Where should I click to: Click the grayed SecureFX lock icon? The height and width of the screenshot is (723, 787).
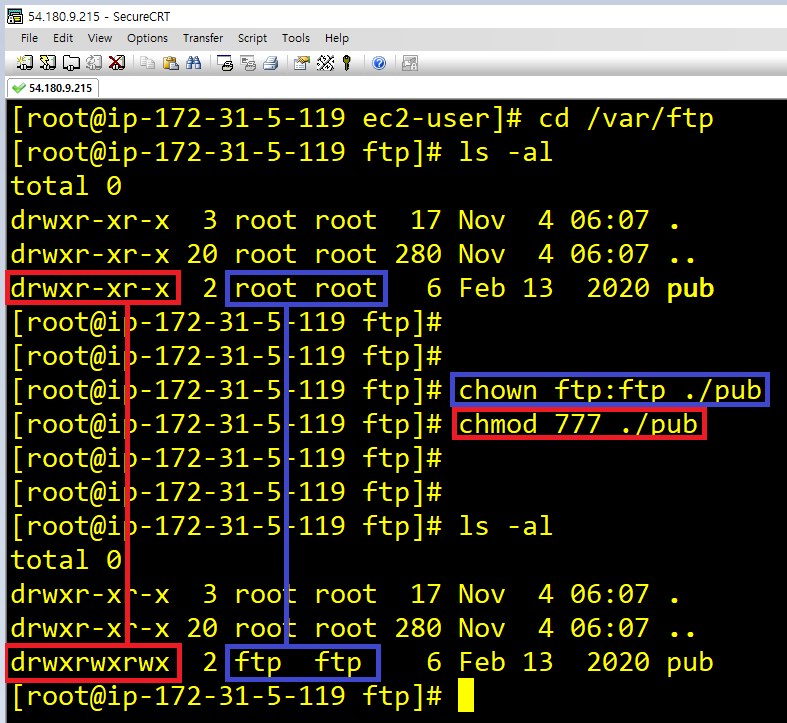coord(410,63)
